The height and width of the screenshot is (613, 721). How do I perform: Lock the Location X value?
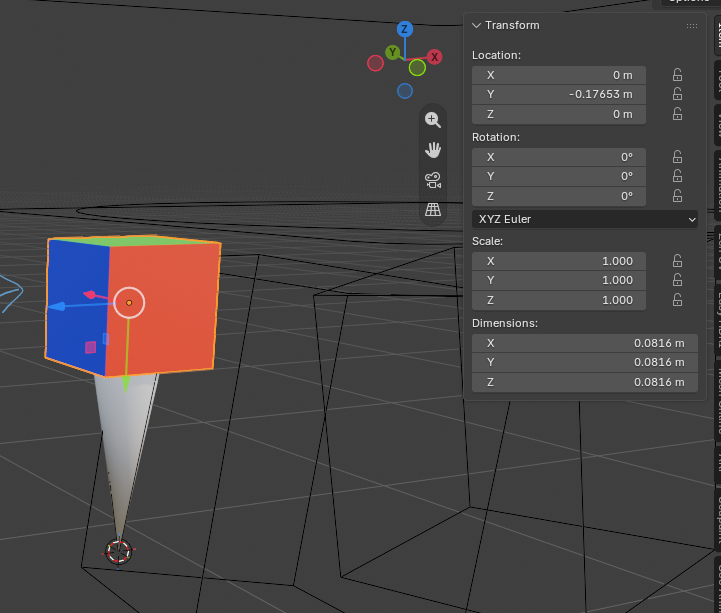(x=677, y=75)
